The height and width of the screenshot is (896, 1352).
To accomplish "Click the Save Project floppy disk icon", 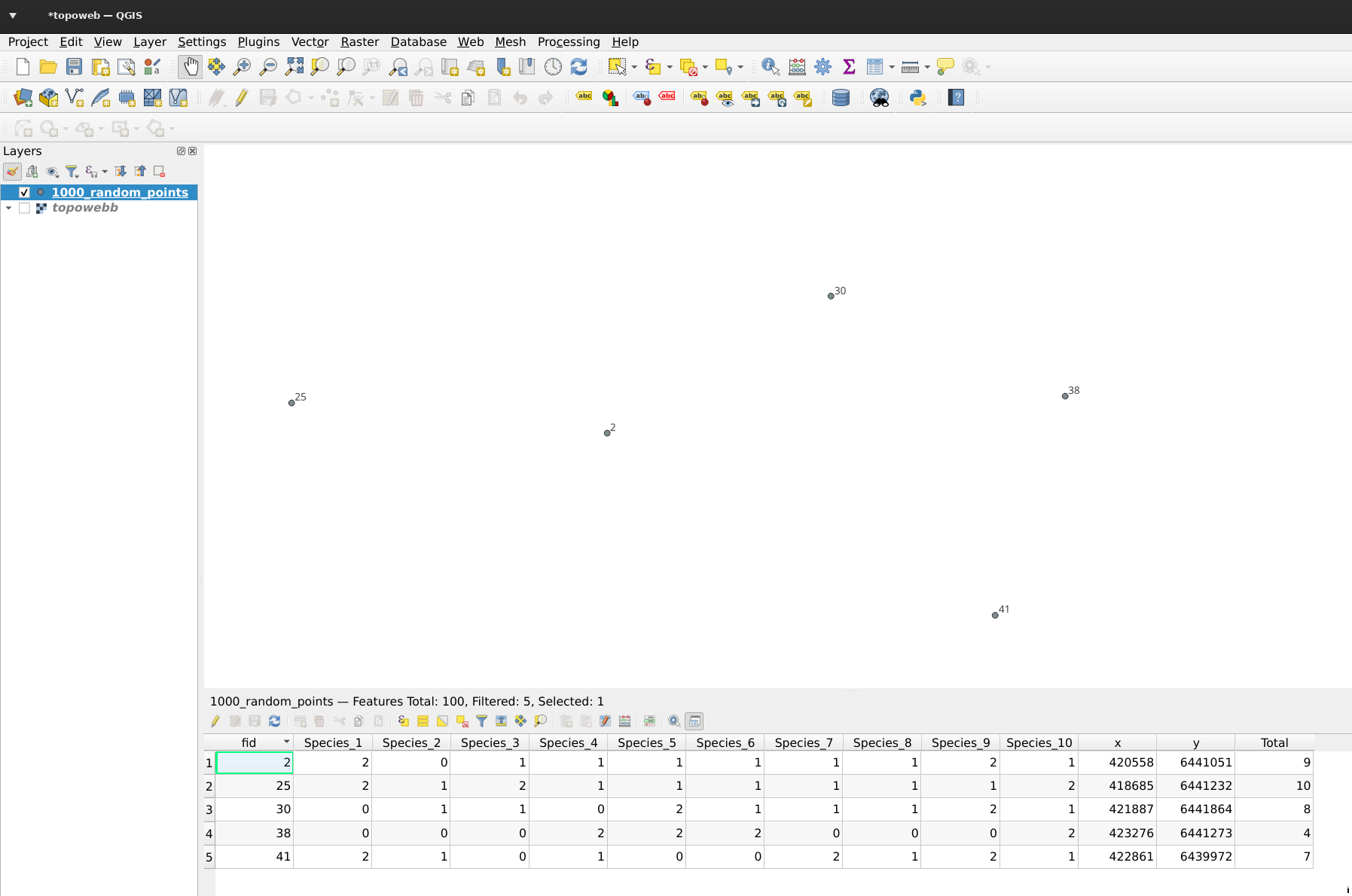I will click(74, 67).
